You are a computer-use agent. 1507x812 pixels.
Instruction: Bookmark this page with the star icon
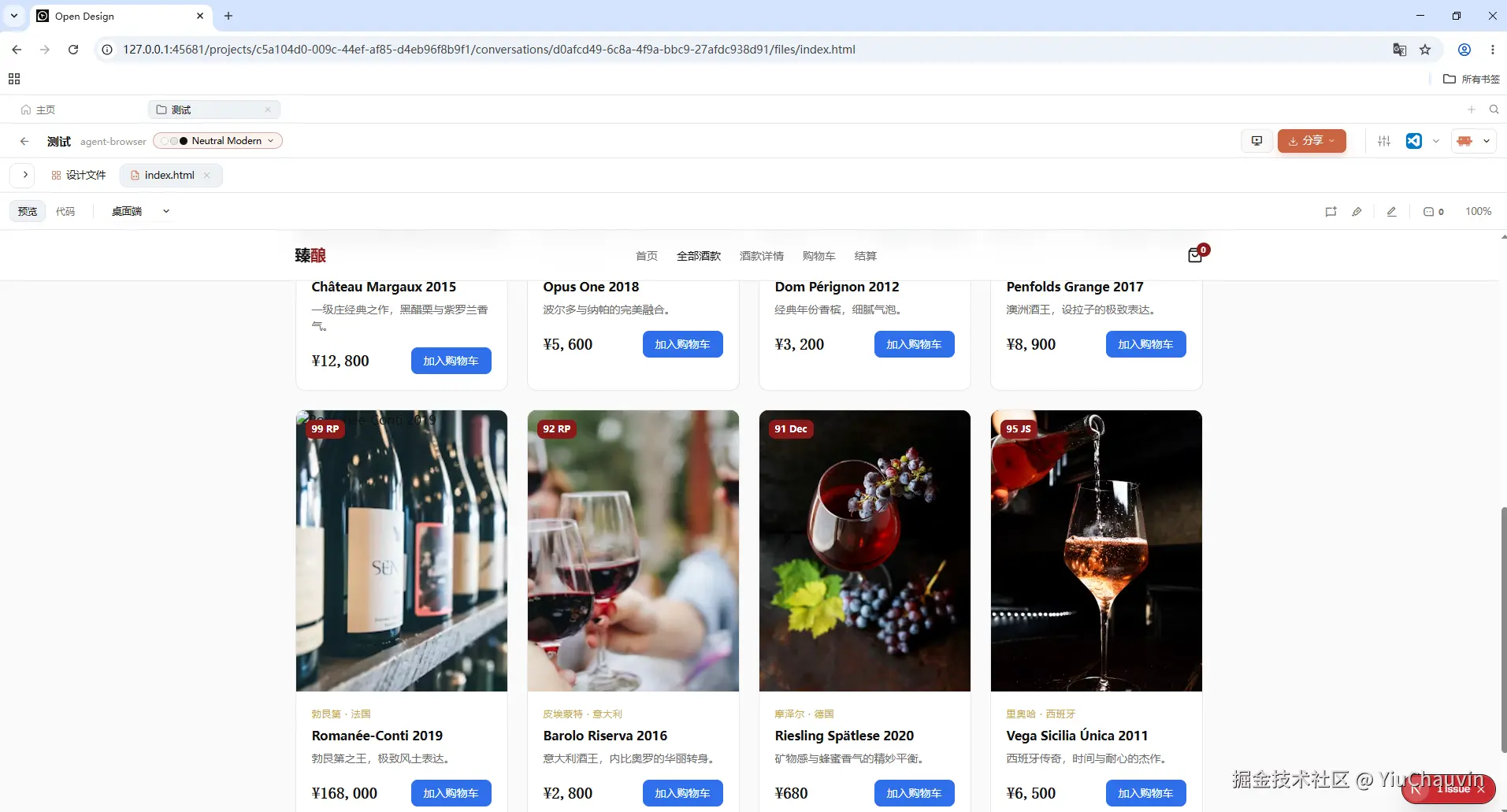pos(1425,50)
